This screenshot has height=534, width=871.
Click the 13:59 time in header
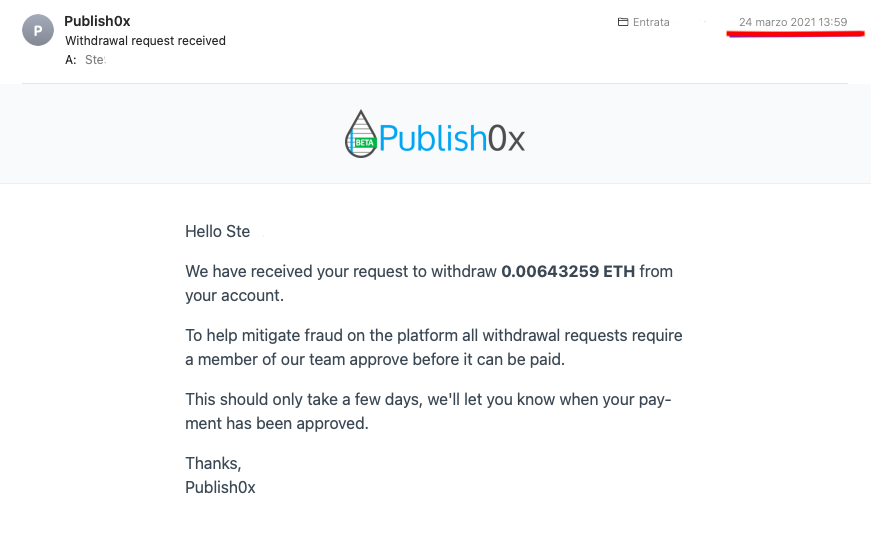click(x=833, y=22)
